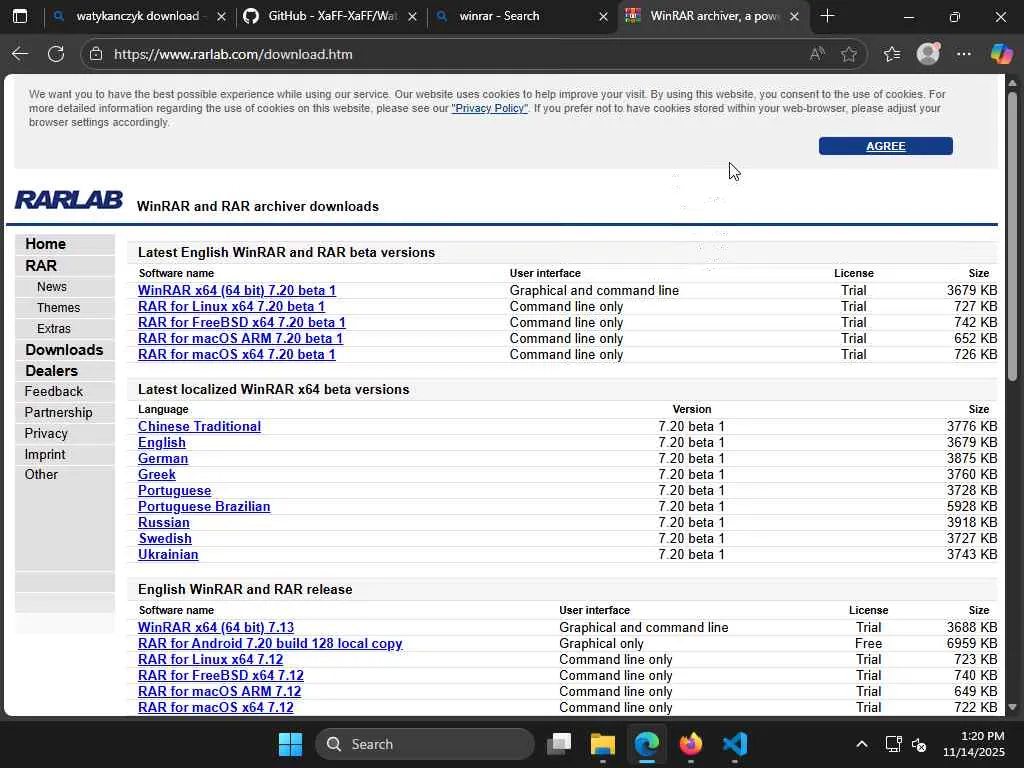This screenshot has height=768, width=1024.
Task: Open the Copilot icon in Edge toolbar
Action: point(1001,54)
